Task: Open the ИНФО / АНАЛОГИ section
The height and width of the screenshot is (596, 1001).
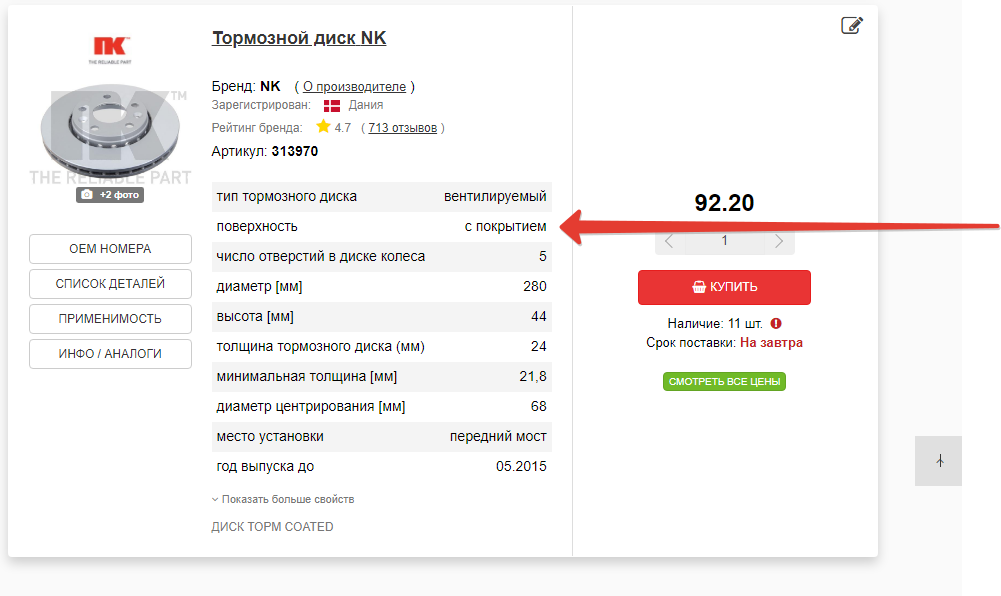Action: pyautogui.click(x=110, y=354)
